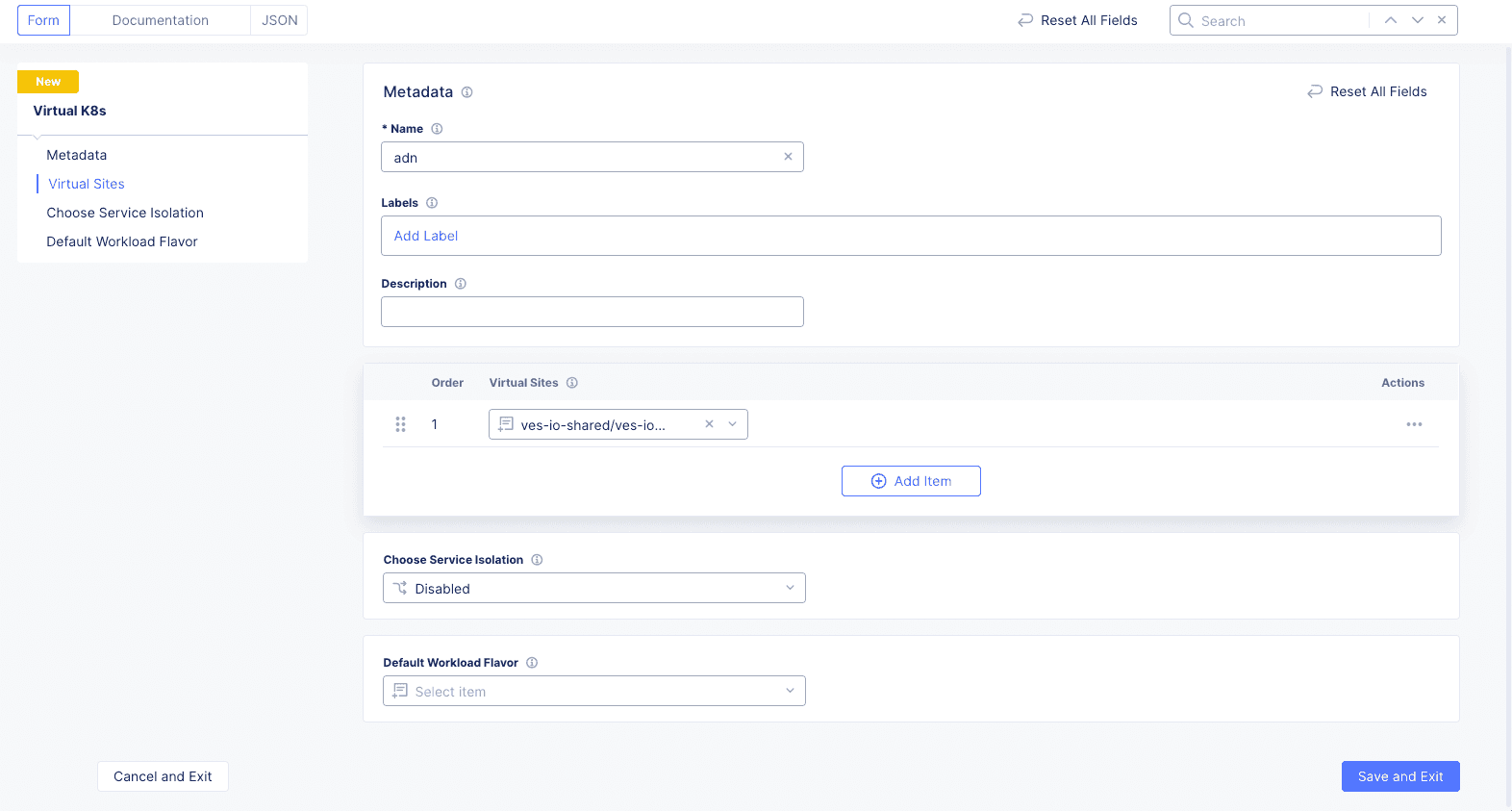
Task: Switch to the Documentation tab
Action: (x=160, y=20)
